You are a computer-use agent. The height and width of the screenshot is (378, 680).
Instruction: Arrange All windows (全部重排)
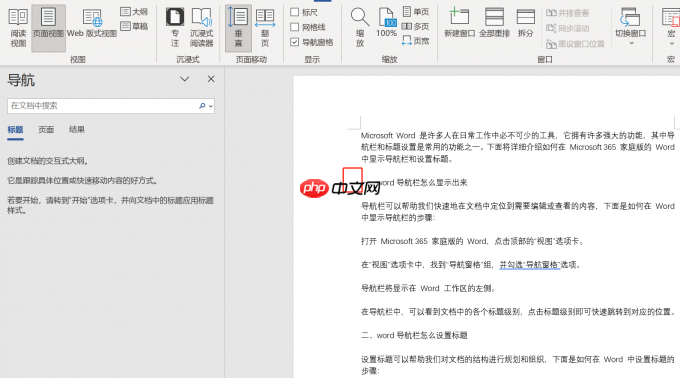click(x=494, y=23)
